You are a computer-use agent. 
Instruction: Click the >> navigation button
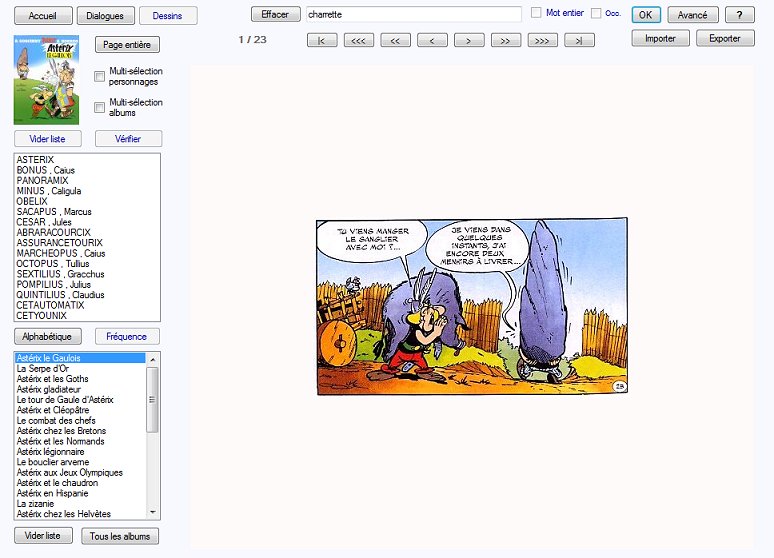506,40
